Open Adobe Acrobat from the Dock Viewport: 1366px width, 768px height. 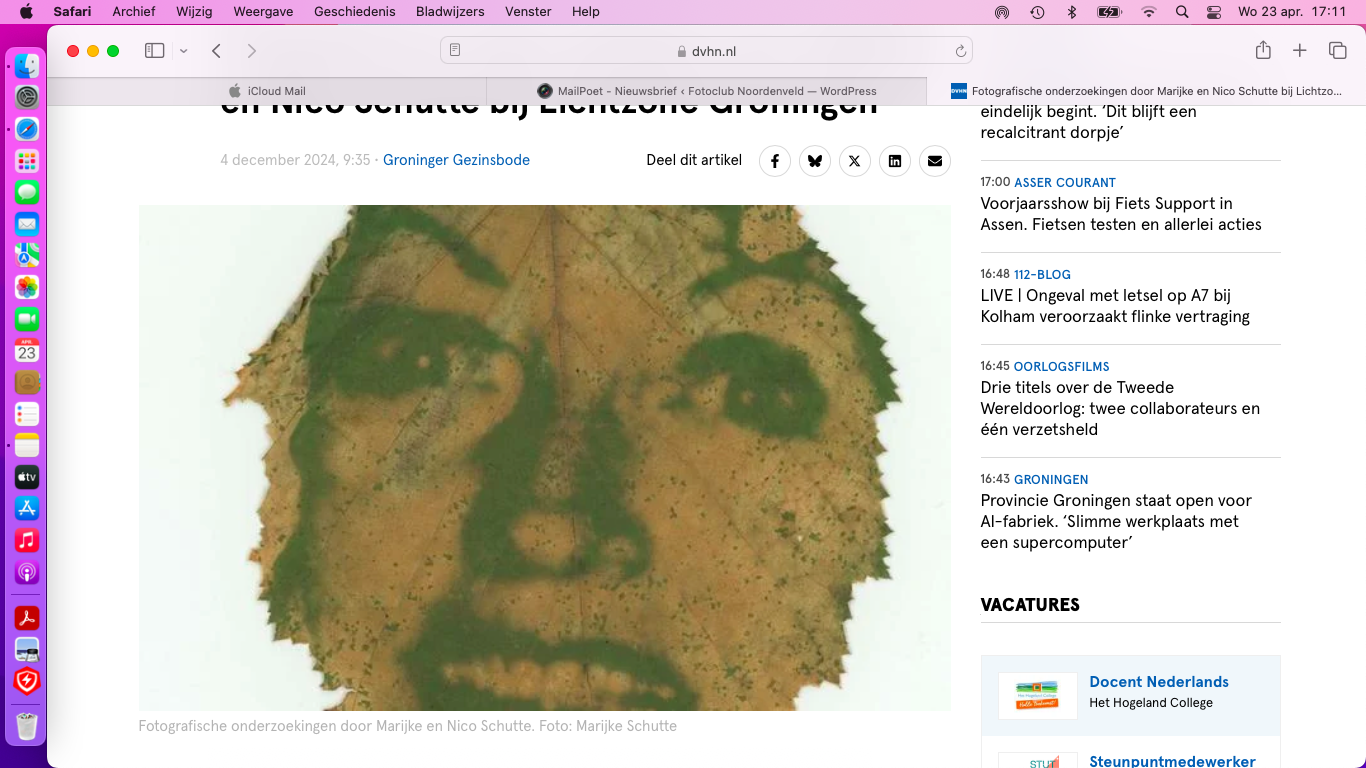pos(27,618)
